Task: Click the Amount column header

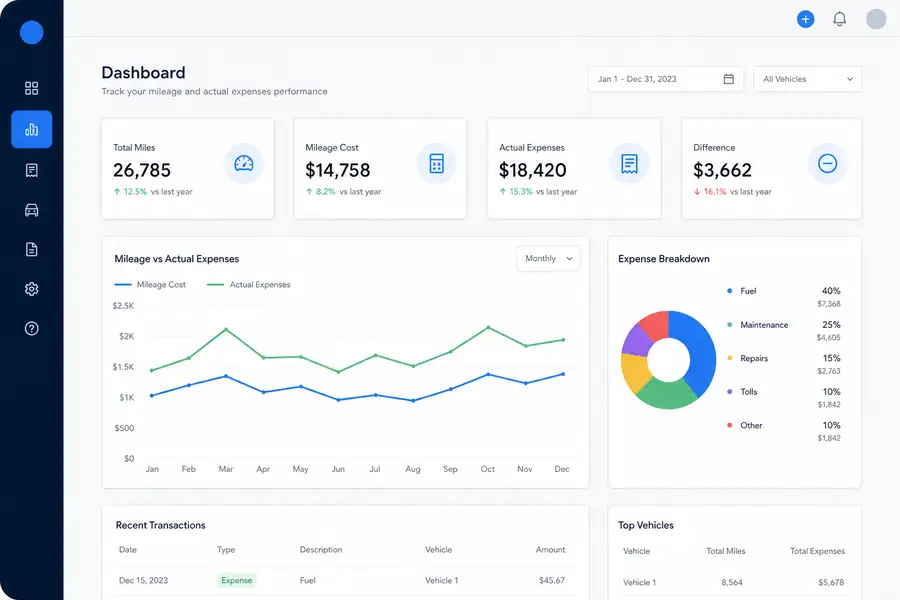Action: 550,549
